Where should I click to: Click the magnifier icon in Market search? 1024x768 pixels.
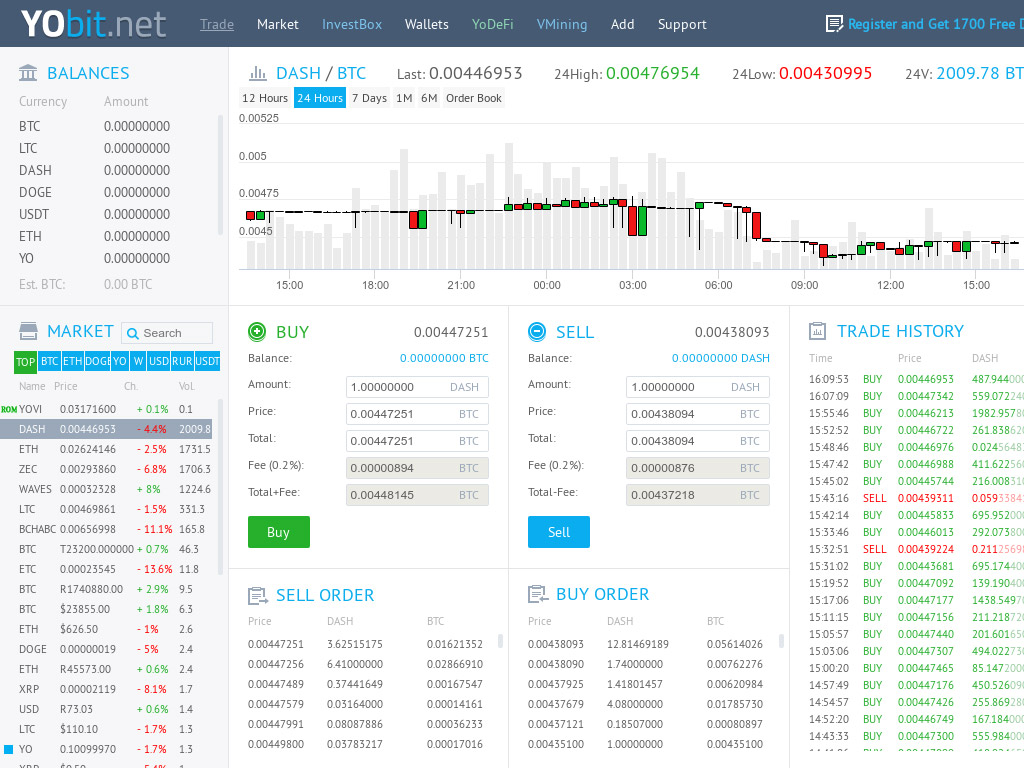[x=133, y=334]
